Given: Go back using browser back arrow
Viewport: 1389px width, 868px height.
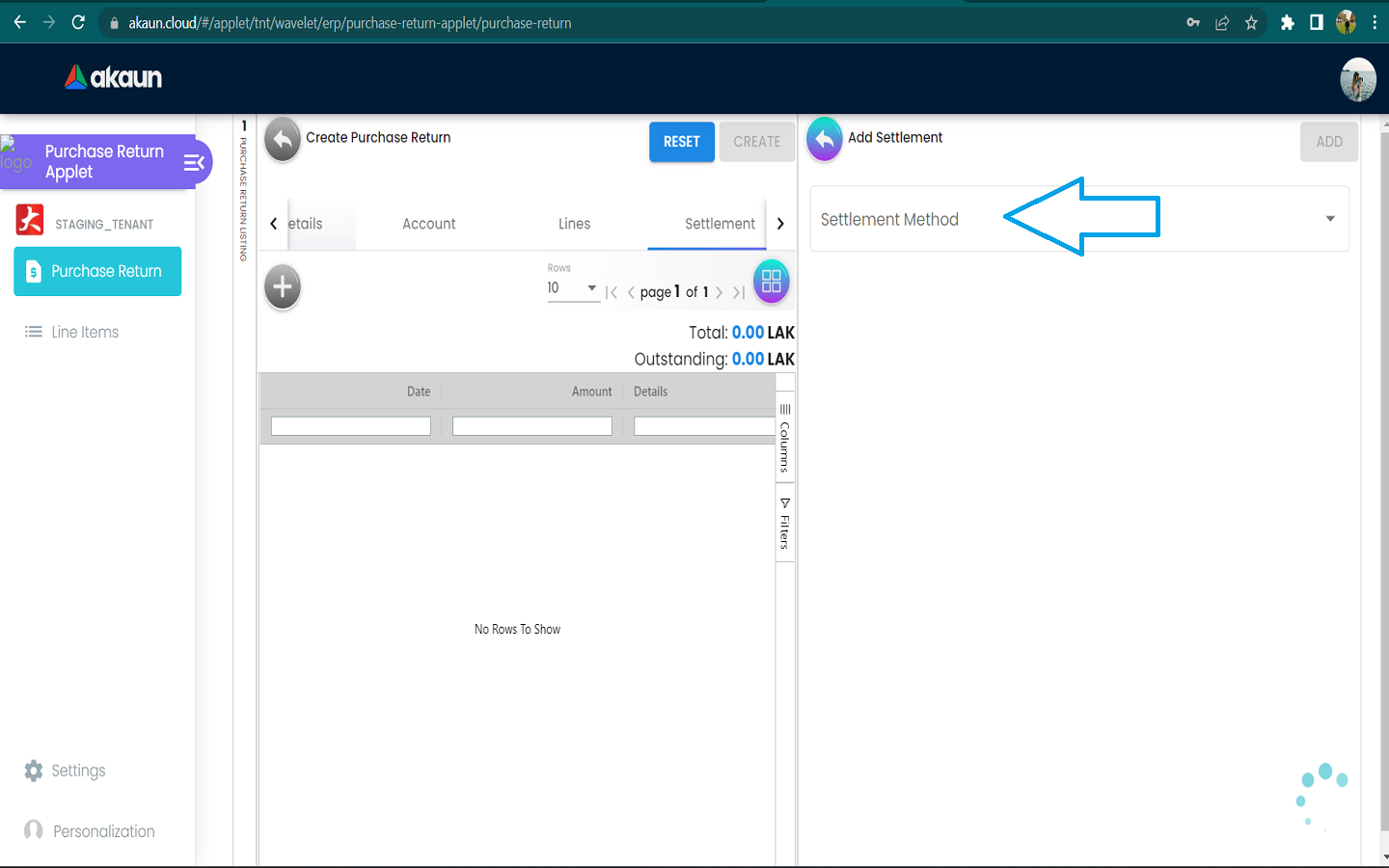Looking at the screenshot, I should (20, 22).
